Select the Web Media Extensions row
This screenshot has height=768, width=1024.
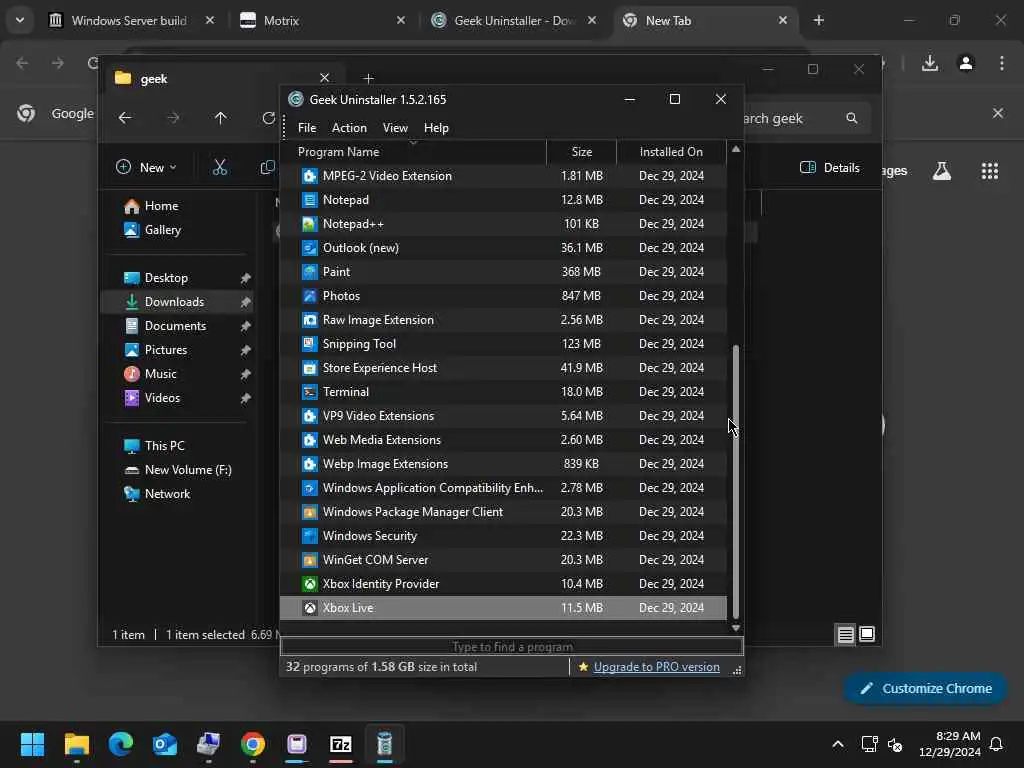click(503, 440)
